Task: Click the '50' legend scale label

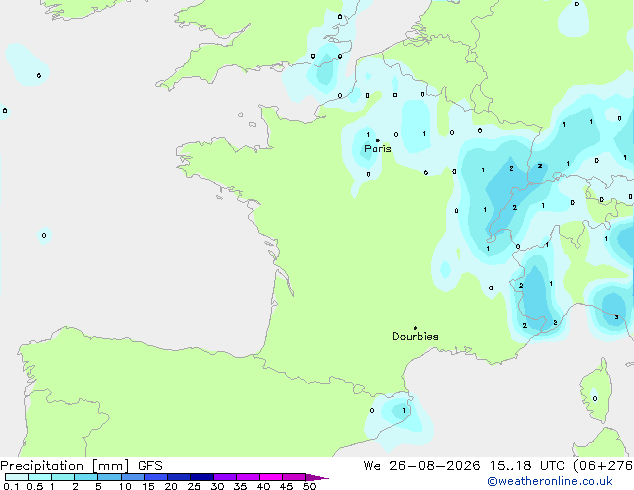Action: point(309,486)
